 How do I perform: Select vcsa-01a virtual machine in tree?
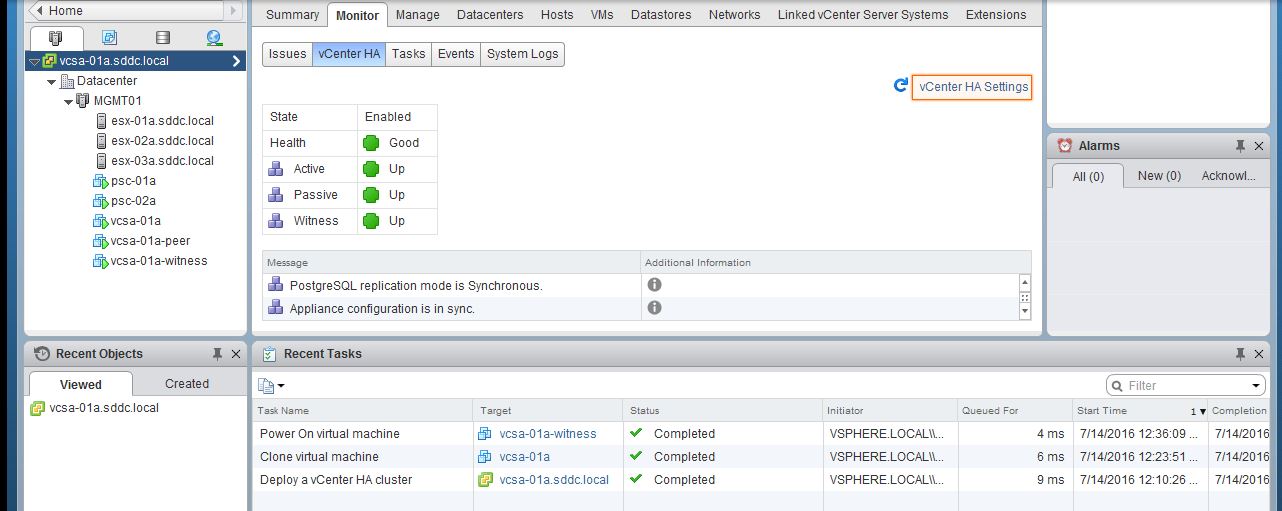135,221
